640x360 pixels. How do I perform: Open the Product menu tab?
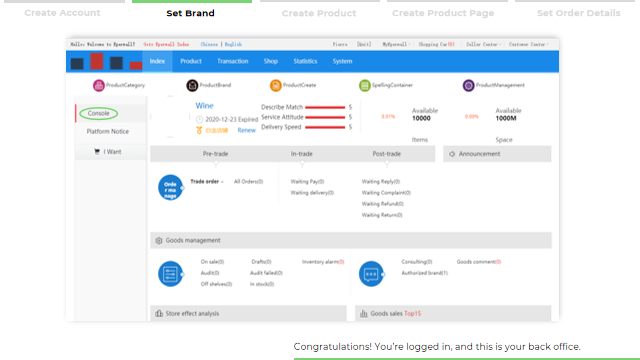[x=191, y=61]
